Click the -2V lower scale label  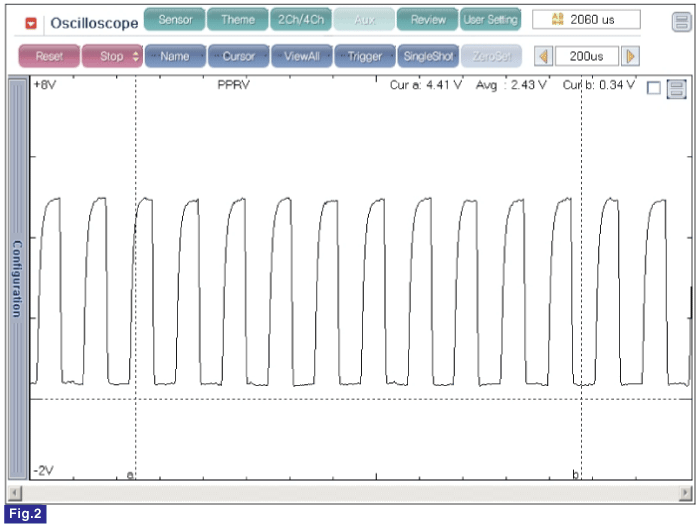point(43,470)
